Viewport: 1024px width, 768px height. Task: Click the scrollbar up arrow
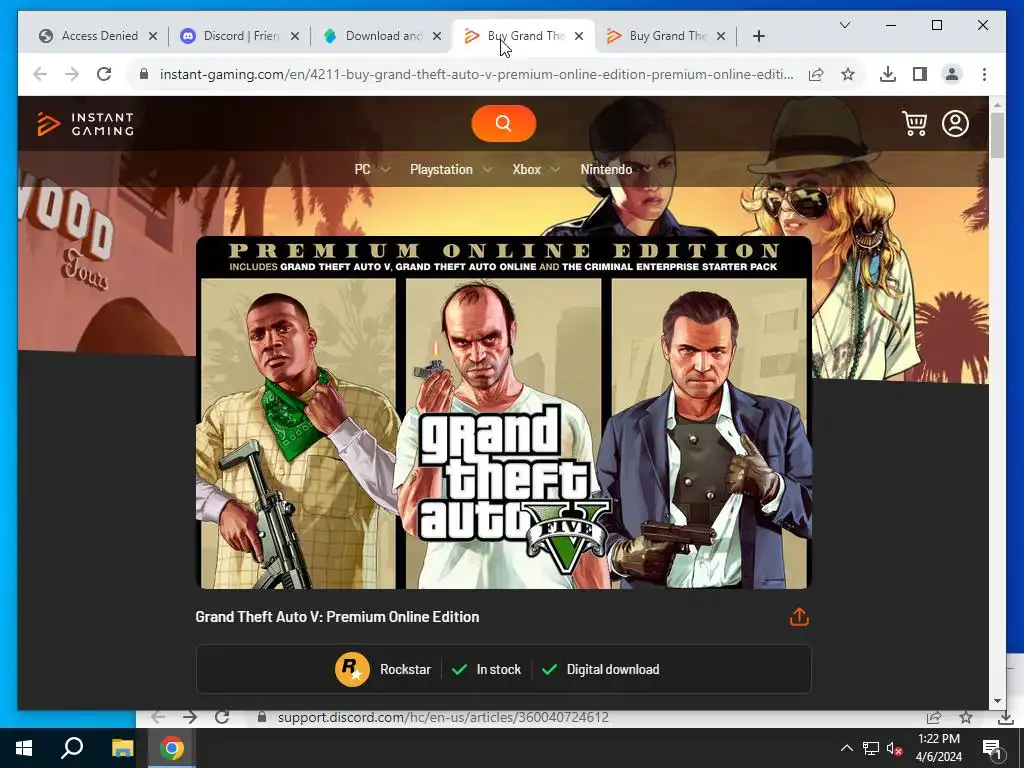point(997,104)
